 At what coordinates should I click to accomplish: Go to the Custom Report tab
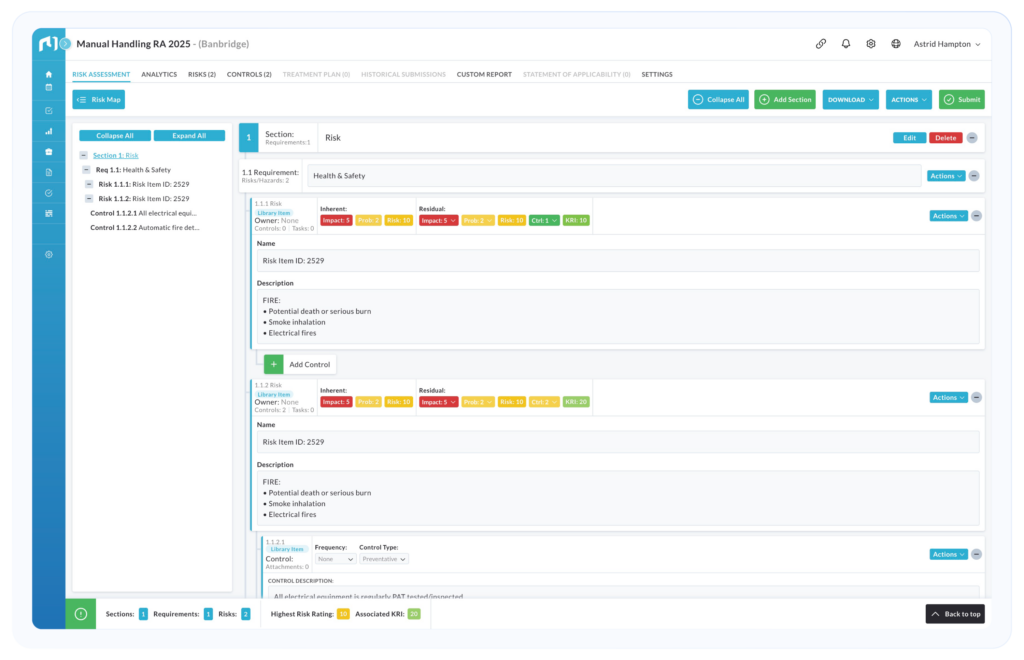point(484,74)
